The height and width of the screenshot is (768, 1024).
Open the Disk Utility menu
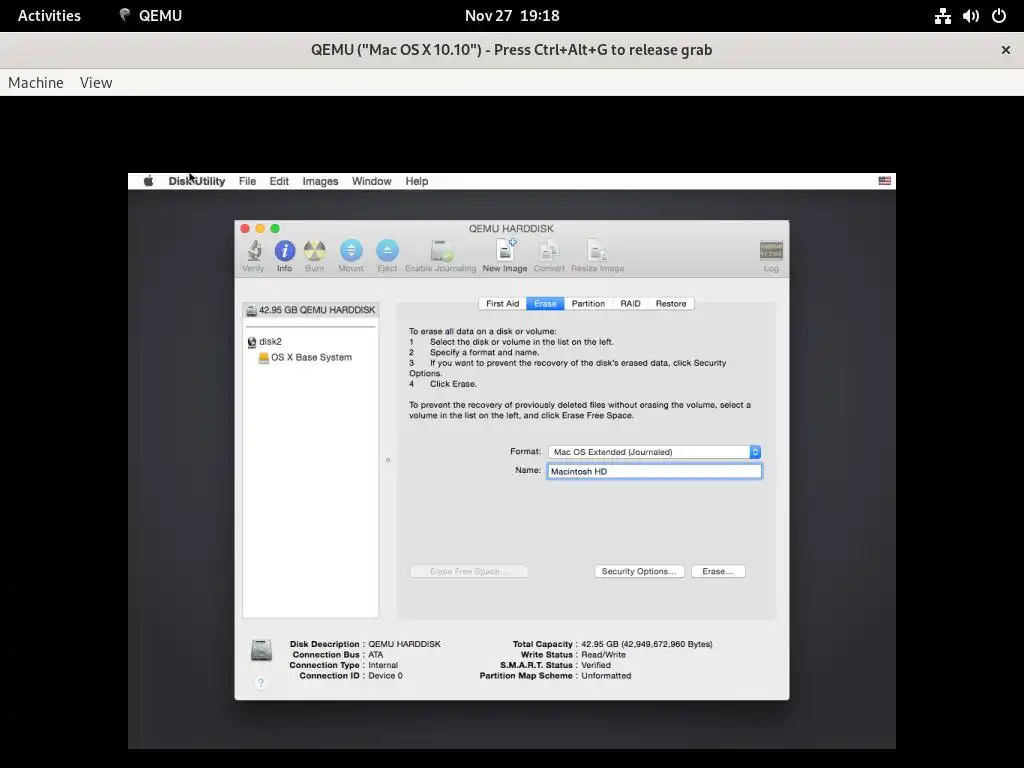[197, 182]
